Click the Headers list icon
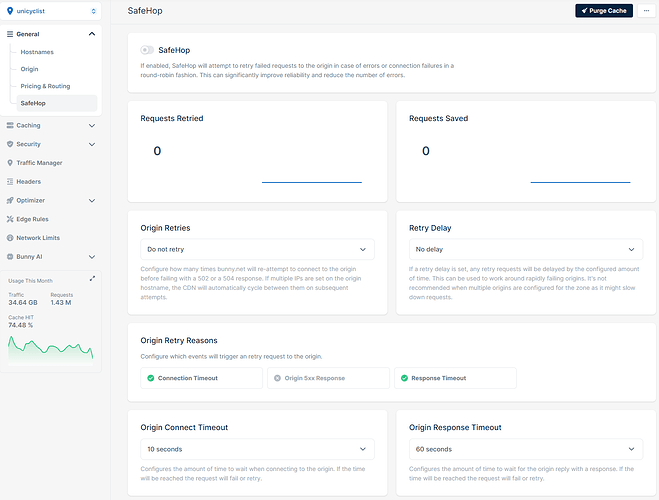 coord(10,182)
